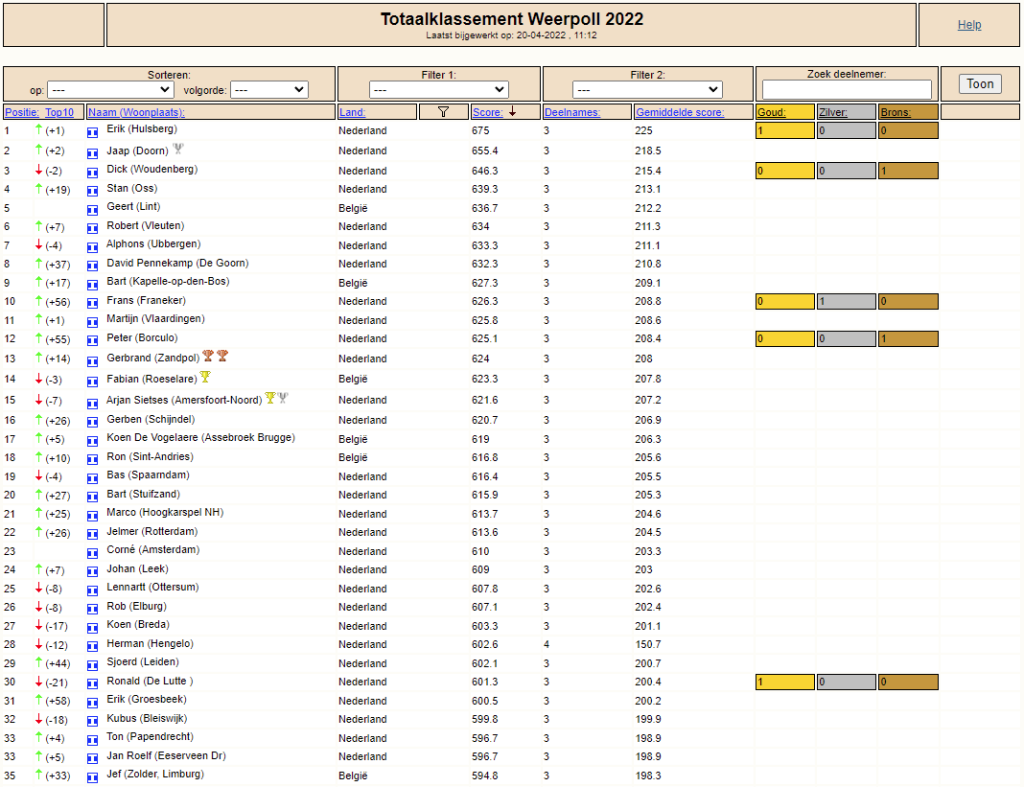Expand the Filter 1 dropdown
1024x787 pixels.
point(438,89)
